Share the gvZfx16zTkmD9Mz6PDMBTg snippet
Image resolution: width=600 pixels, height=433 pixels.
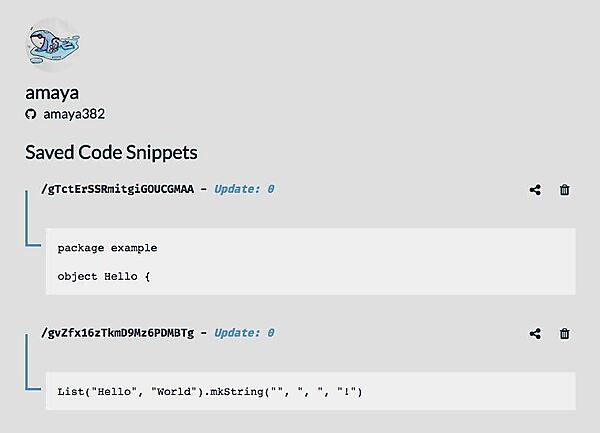[535, 334]
